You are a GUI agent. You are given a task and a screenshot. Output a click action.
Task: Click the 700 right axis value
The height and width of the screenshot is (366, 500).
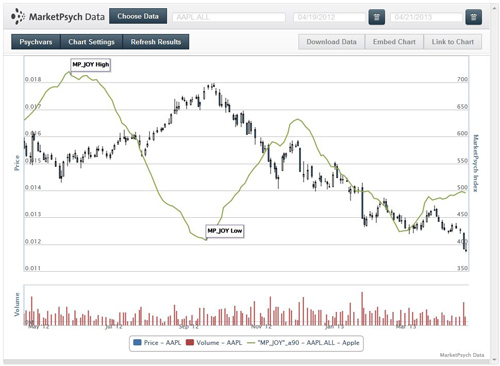[462, 79]
